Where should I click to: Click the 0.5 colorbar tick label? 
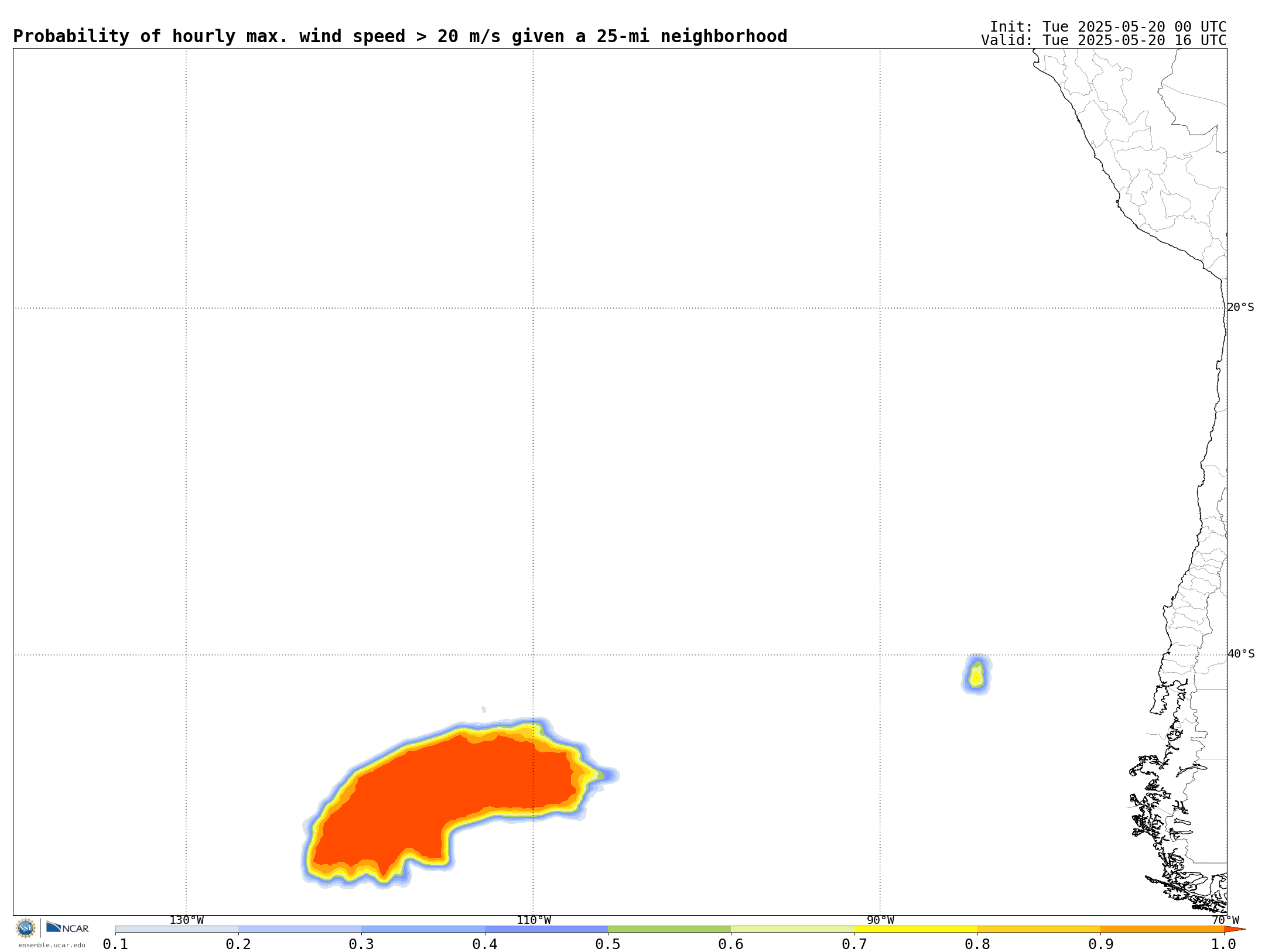coord(608,944)
